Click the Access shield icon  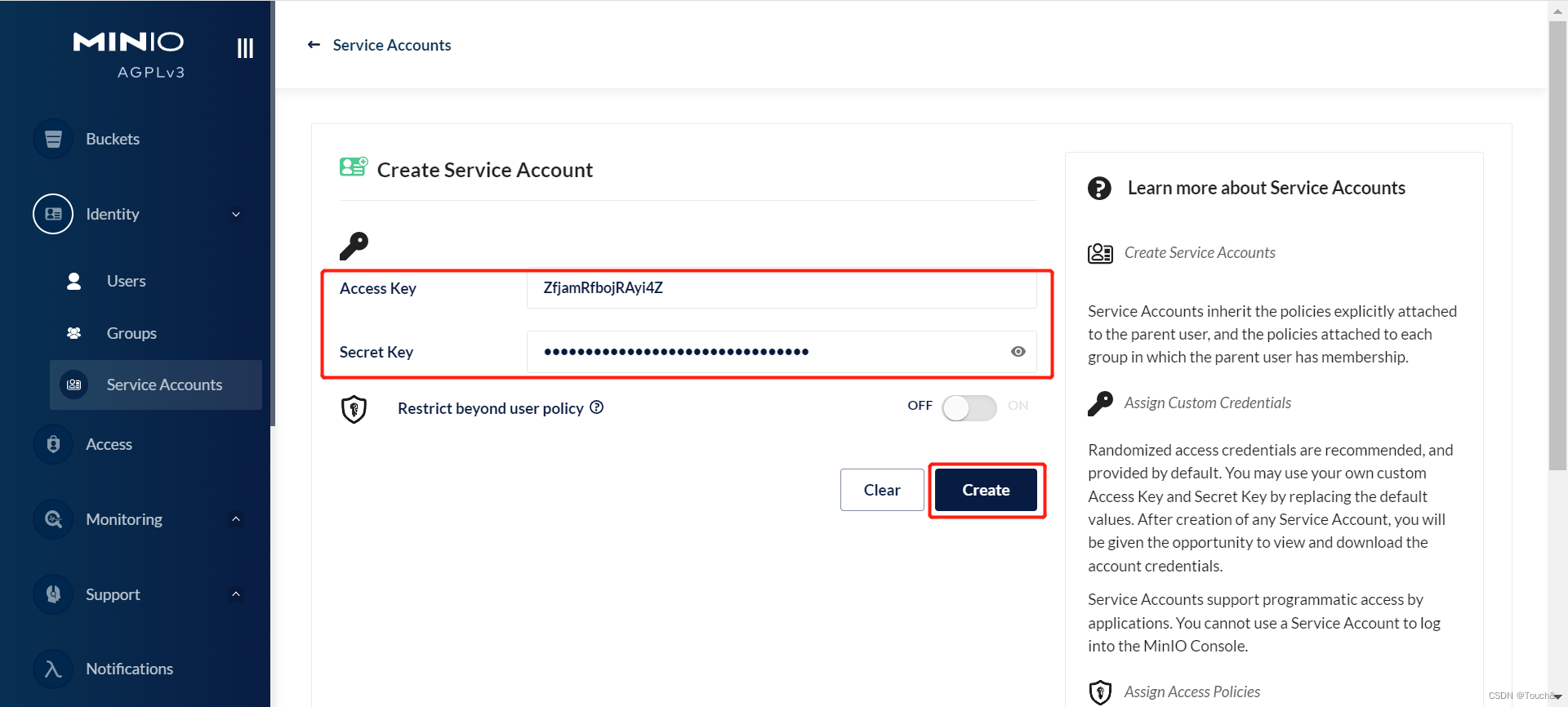(53, 444)
